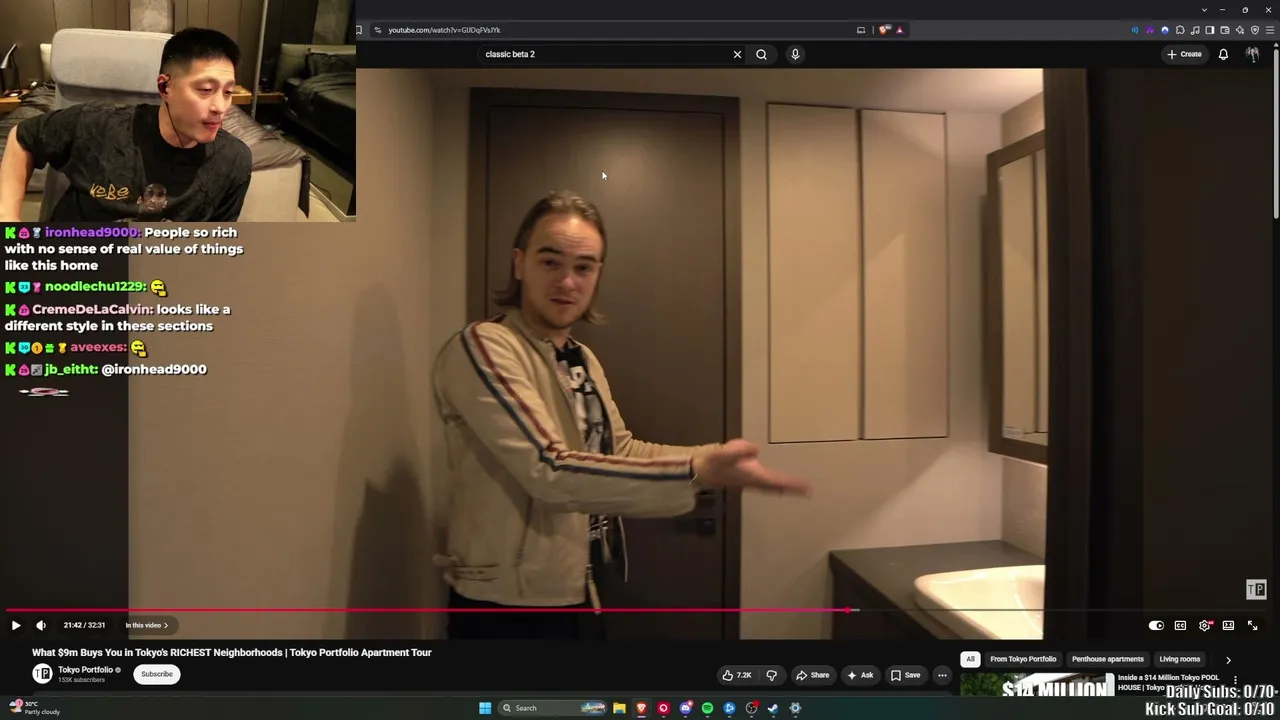Screen dimensions: 1280x720
Task: Open the Brave Wallet icon
Action: [1225, 30]
